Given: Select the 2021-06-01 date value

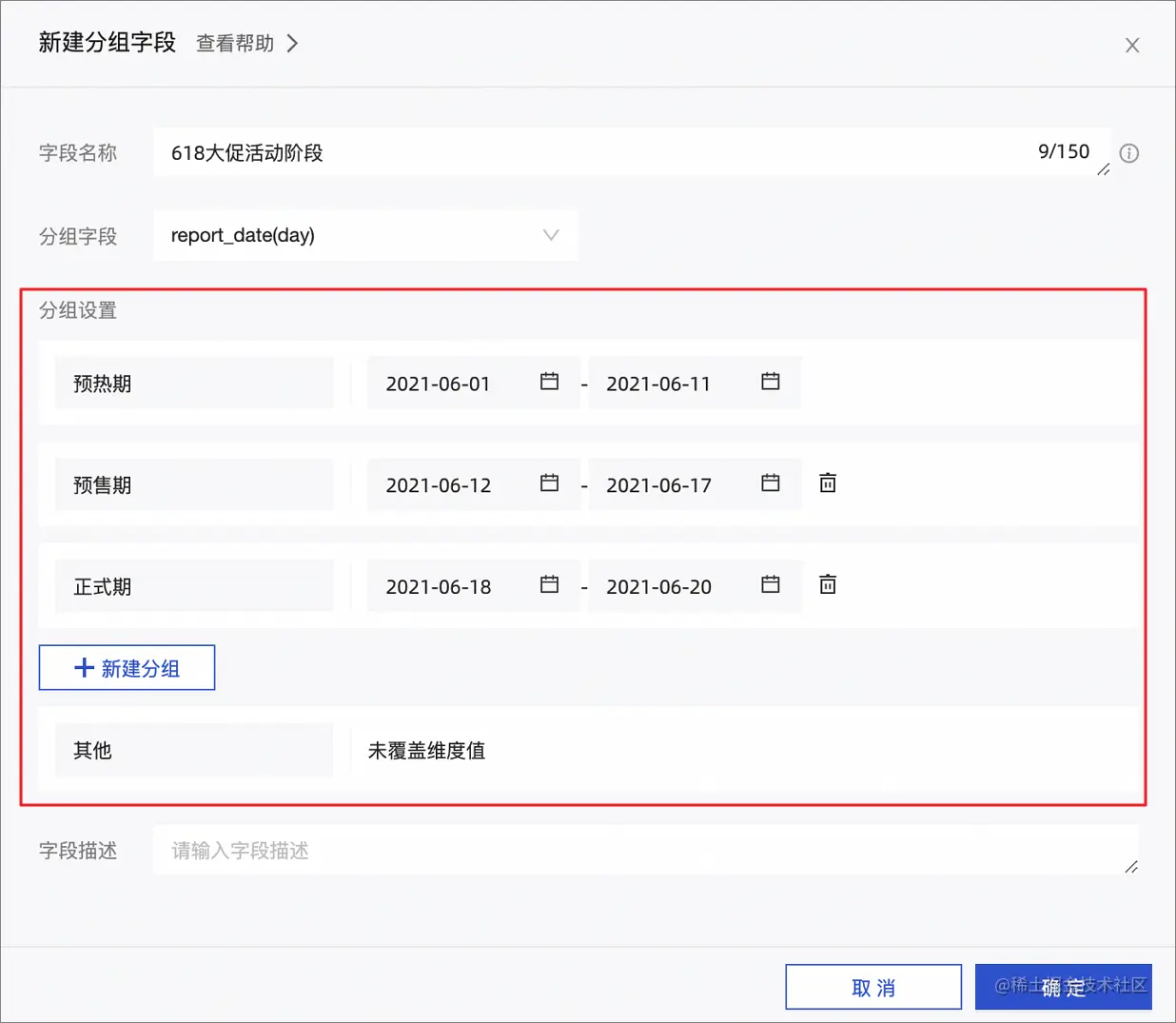Looking at the screenshot, I should [438, 384].
